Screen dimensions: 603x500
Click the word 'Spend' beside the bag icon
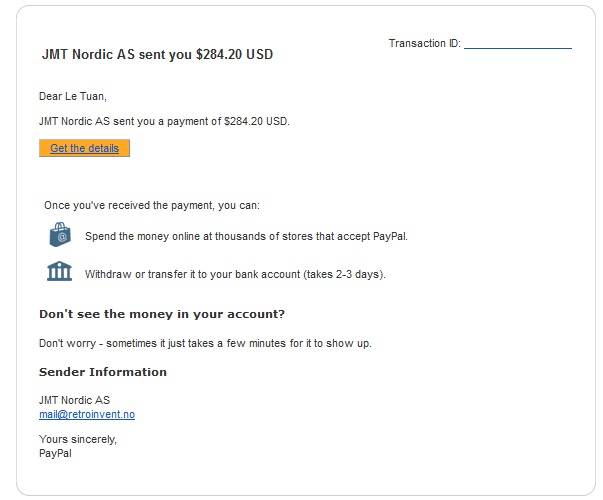(x=101, y=237)
